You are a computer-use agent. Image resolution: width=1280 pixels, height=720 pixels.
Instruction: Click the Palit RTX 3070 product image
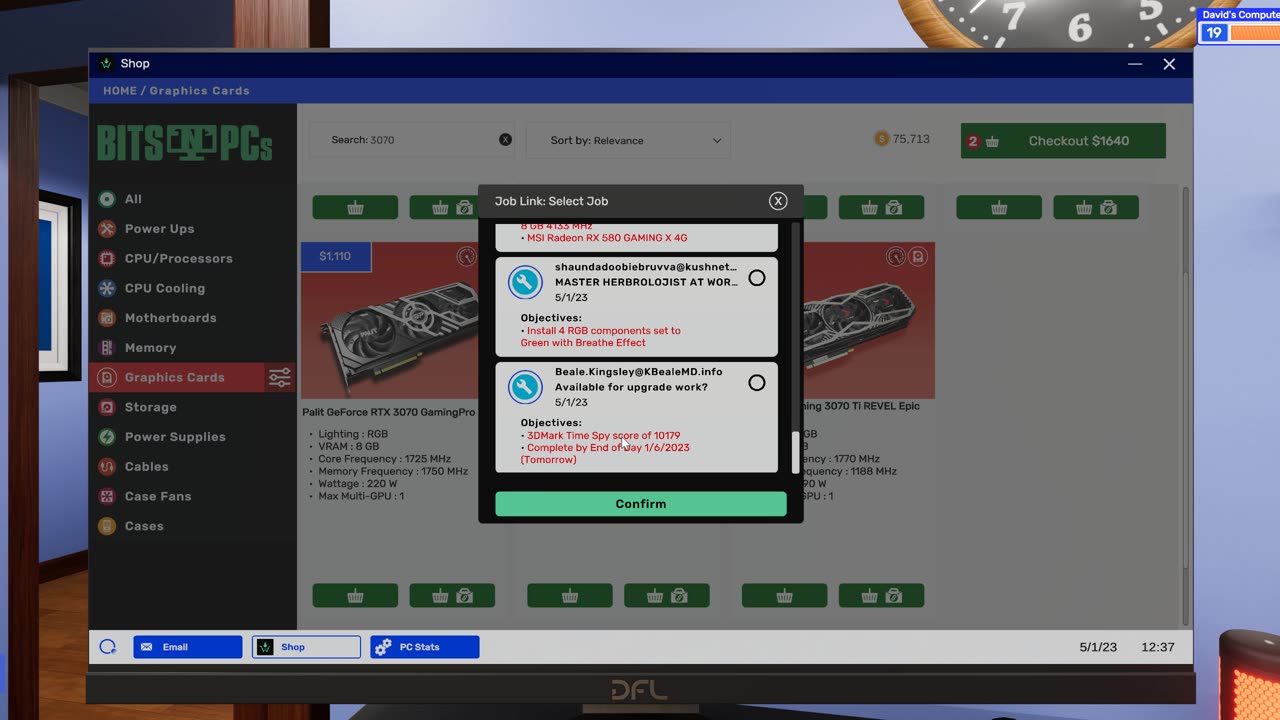pyautogui.click(x=390, y=320)
